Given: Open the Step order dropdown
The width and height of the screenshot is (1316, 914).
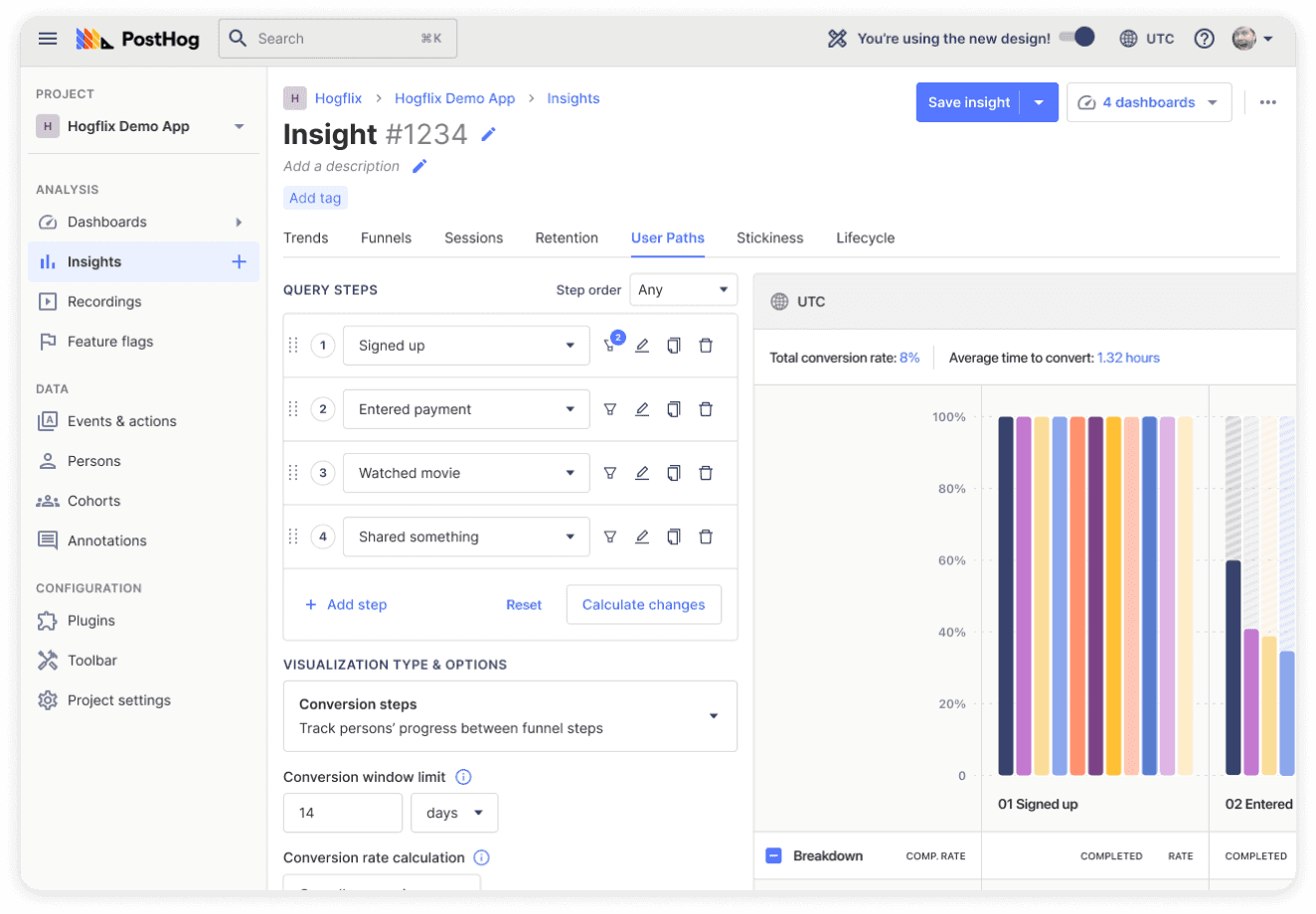Looking at the screenshot, I should click(683, 290).
